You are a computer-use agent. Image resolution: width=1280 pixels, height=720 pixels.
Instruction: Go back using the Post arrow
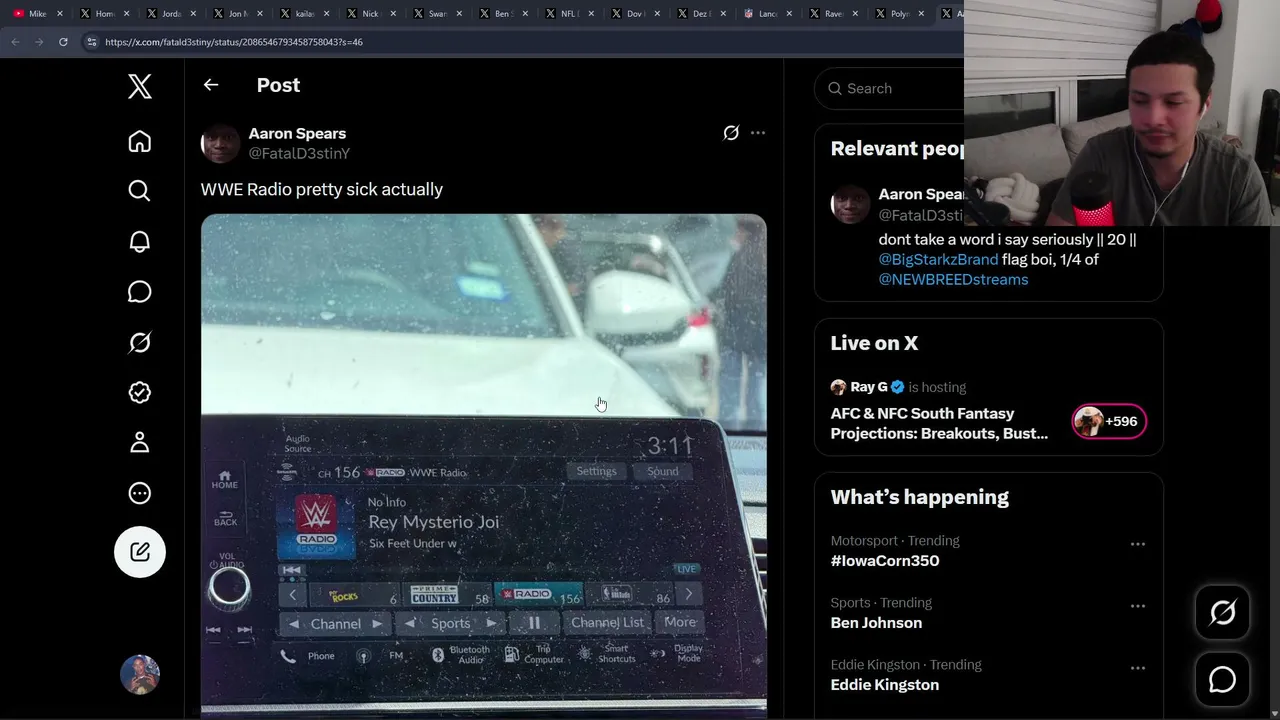click(x=211, y=85)
